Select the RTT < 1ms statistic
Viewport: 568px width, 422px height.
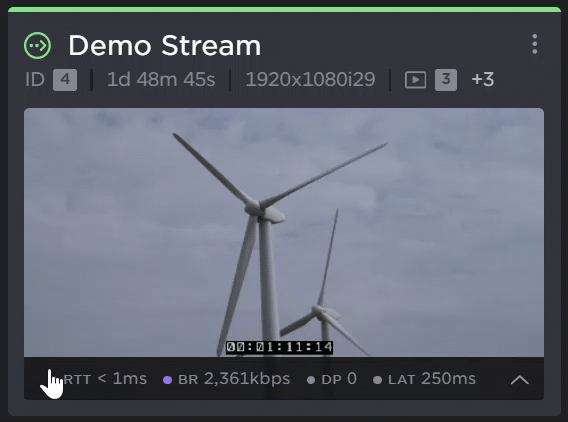105,379
